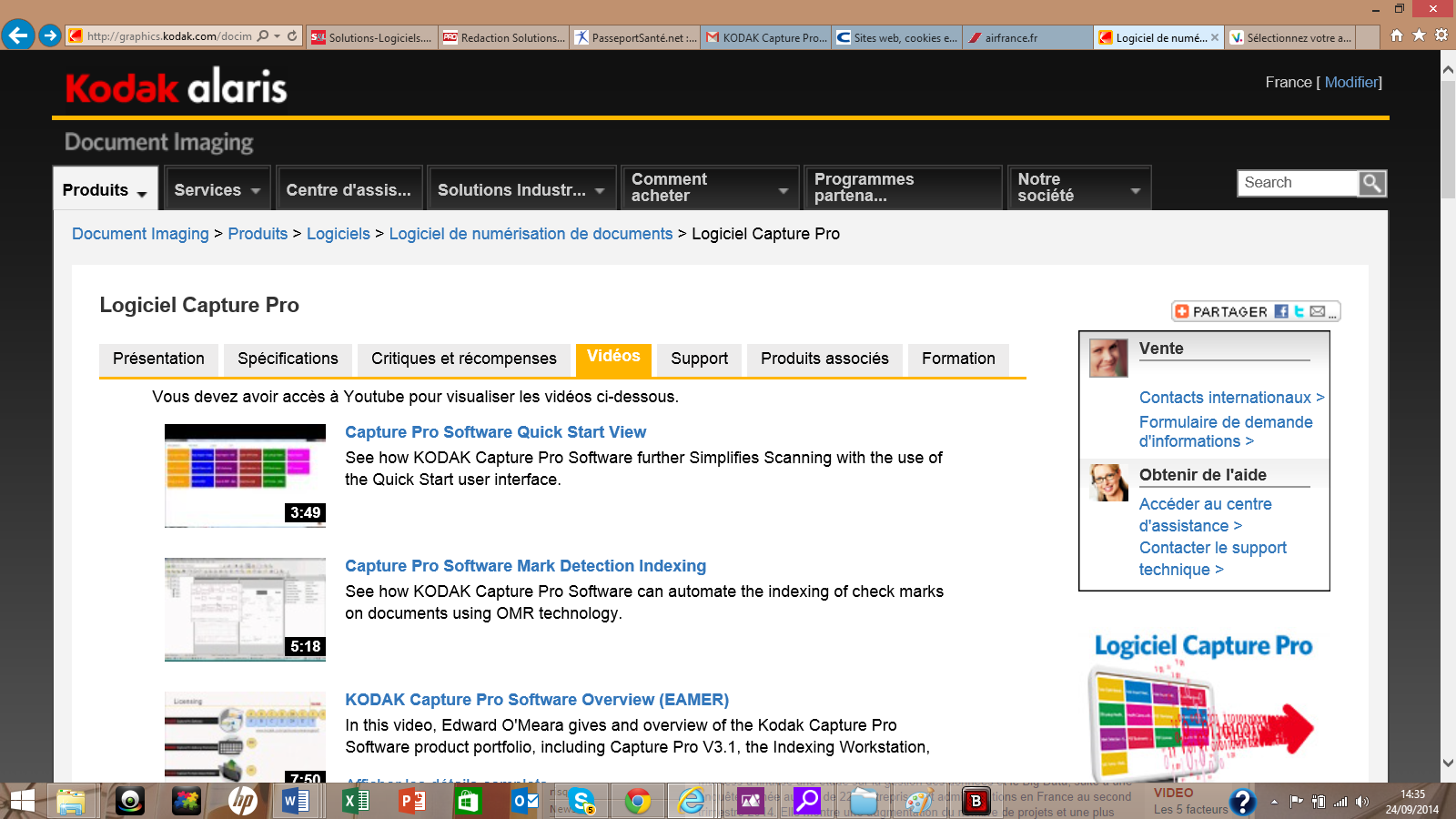Select the Formation tab
Image resolution: width=1456 pixels, height=819 pixels.
coord(958,359)
